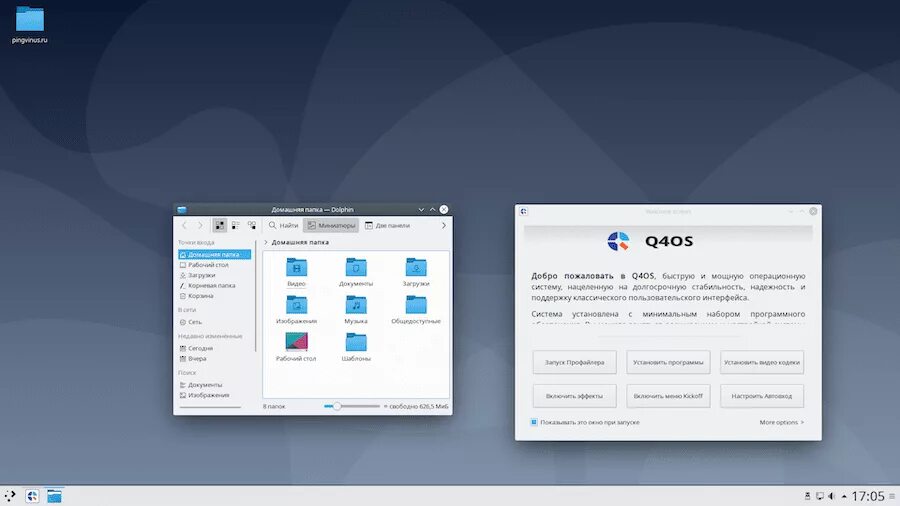Select the Загрузки folder icon in file view
The width and height of the screenshot is (900, 506).
click(416, 267)
